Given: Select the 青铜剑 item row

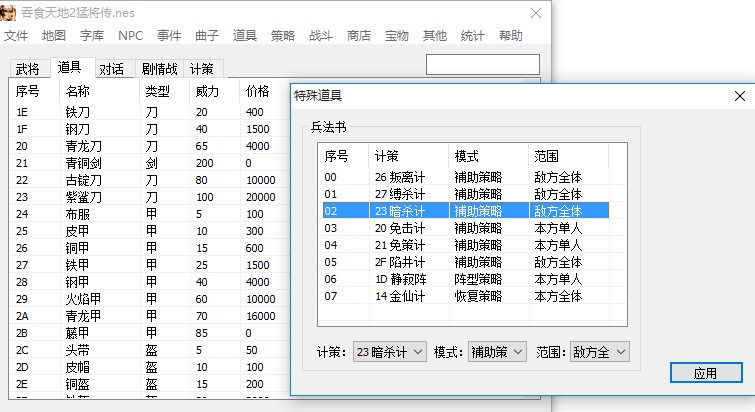Looking at the screenshot, I should point(150,163).
